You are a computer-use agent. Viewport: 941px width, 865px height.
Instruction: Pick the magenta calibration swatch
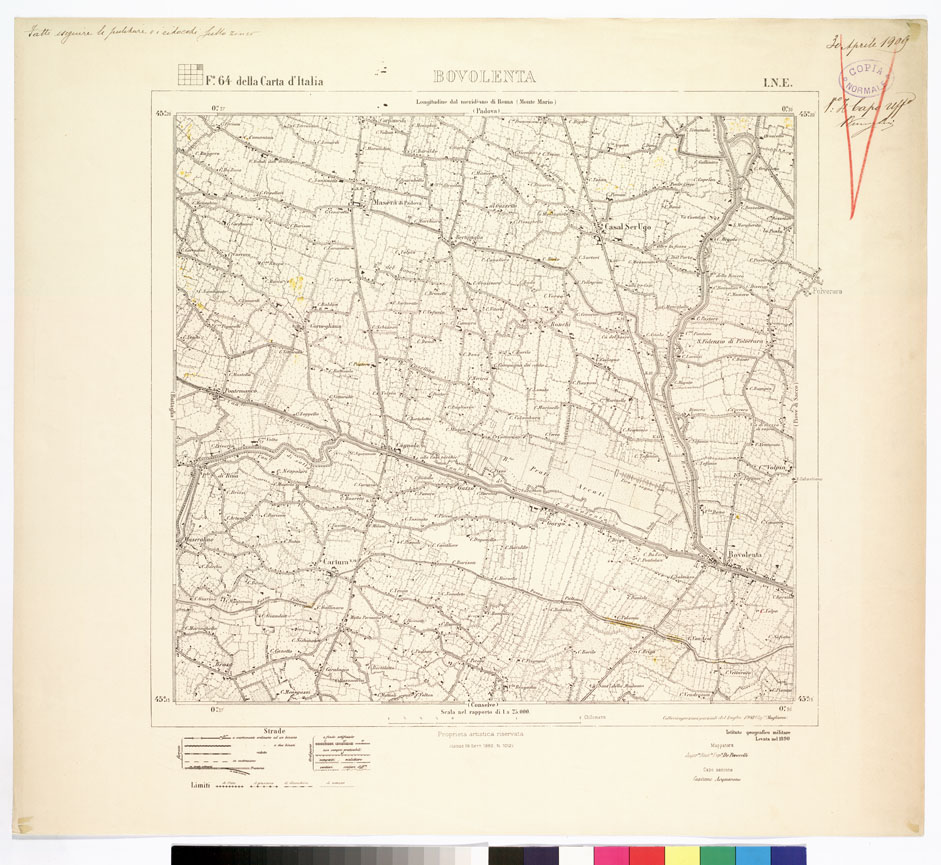[x=610, y=855]
